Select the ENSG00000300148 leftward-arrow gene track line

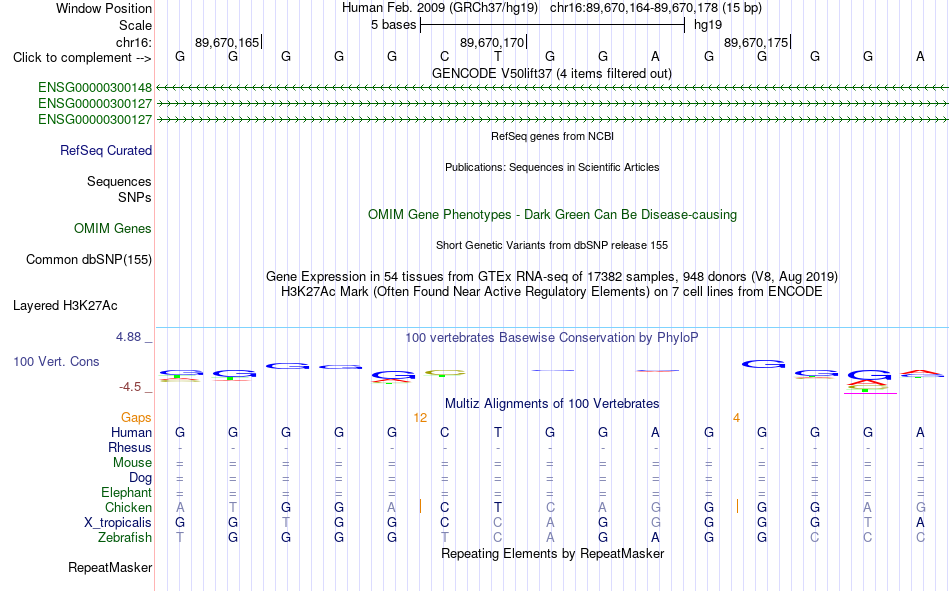click(552, 88)
